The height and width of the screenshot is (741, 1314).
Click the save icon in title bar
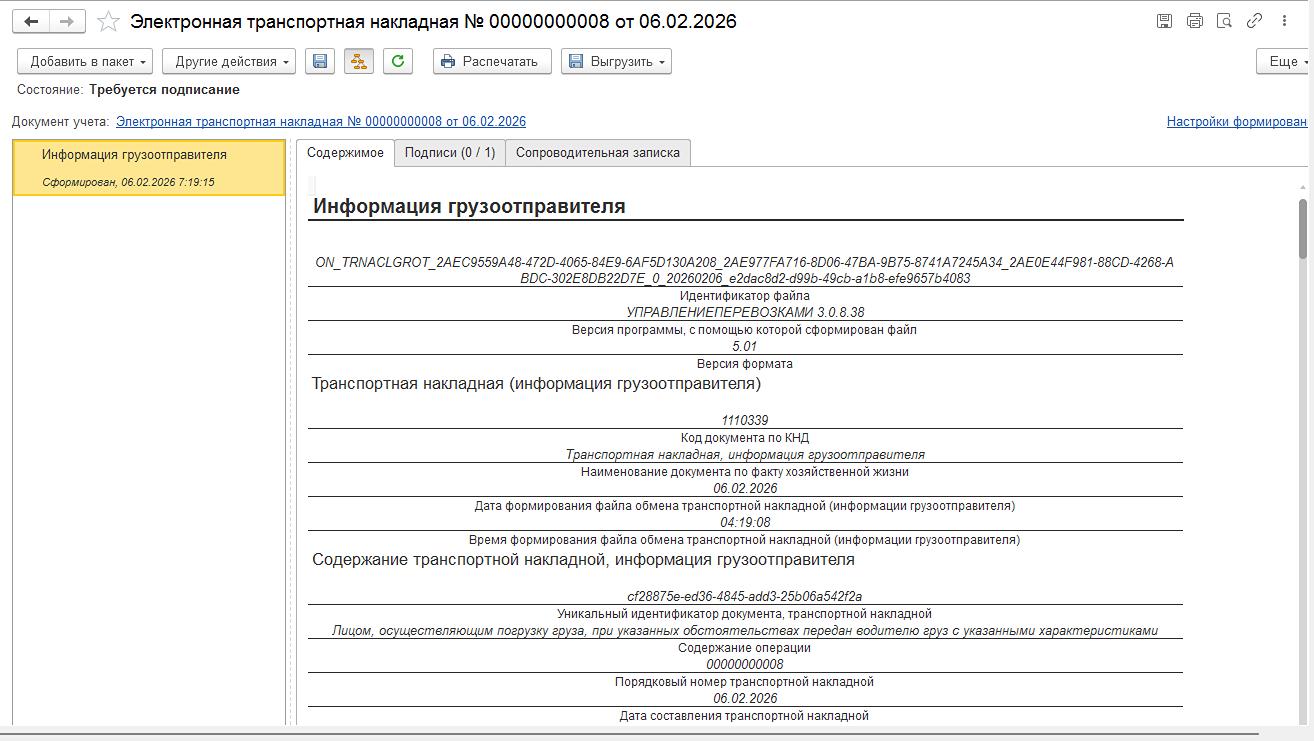tap(1164, 21)
